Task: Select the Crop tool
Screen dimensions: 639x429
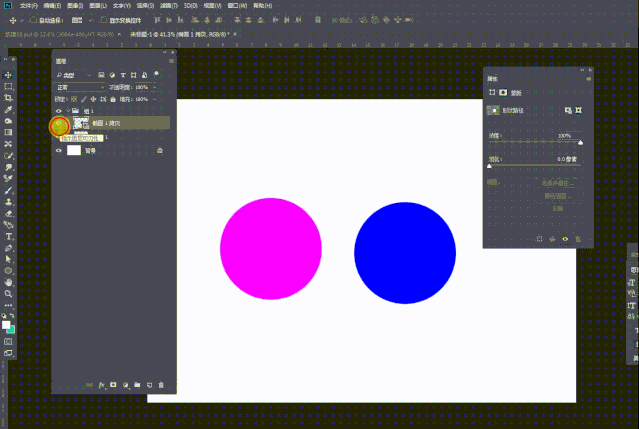Action: point(8,99)
